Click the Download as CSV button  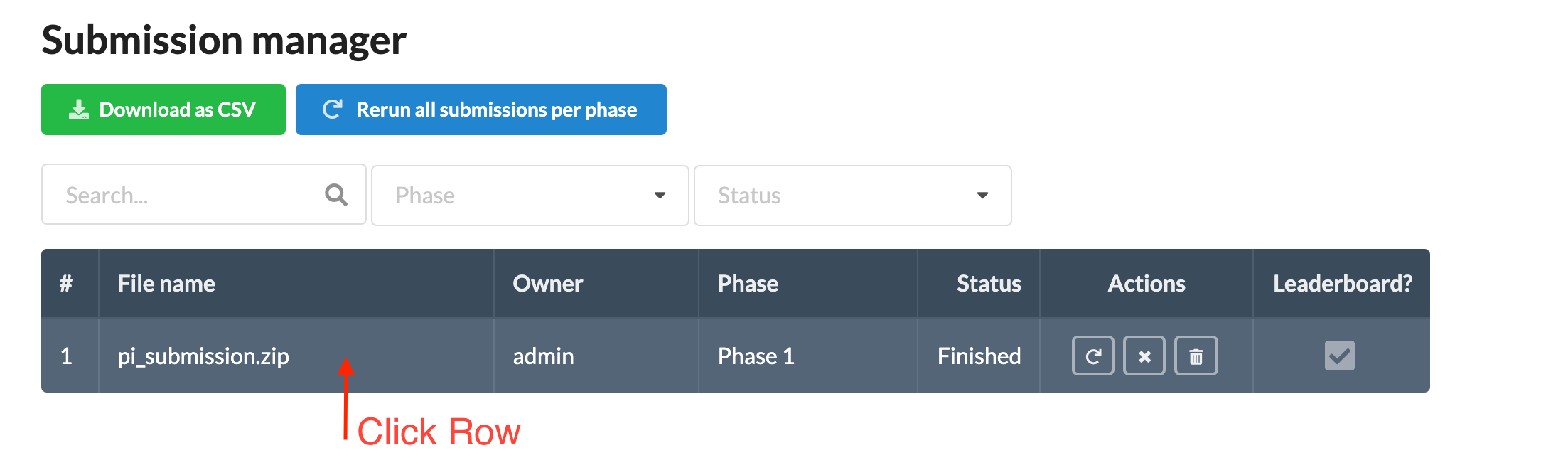click(x=163, y=109)
